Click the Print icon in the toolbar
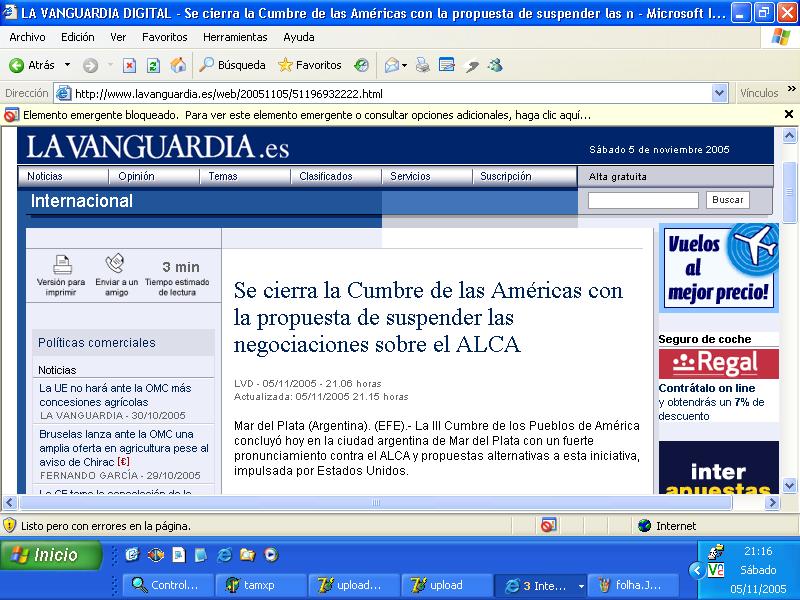 click(x=423, y=65)
